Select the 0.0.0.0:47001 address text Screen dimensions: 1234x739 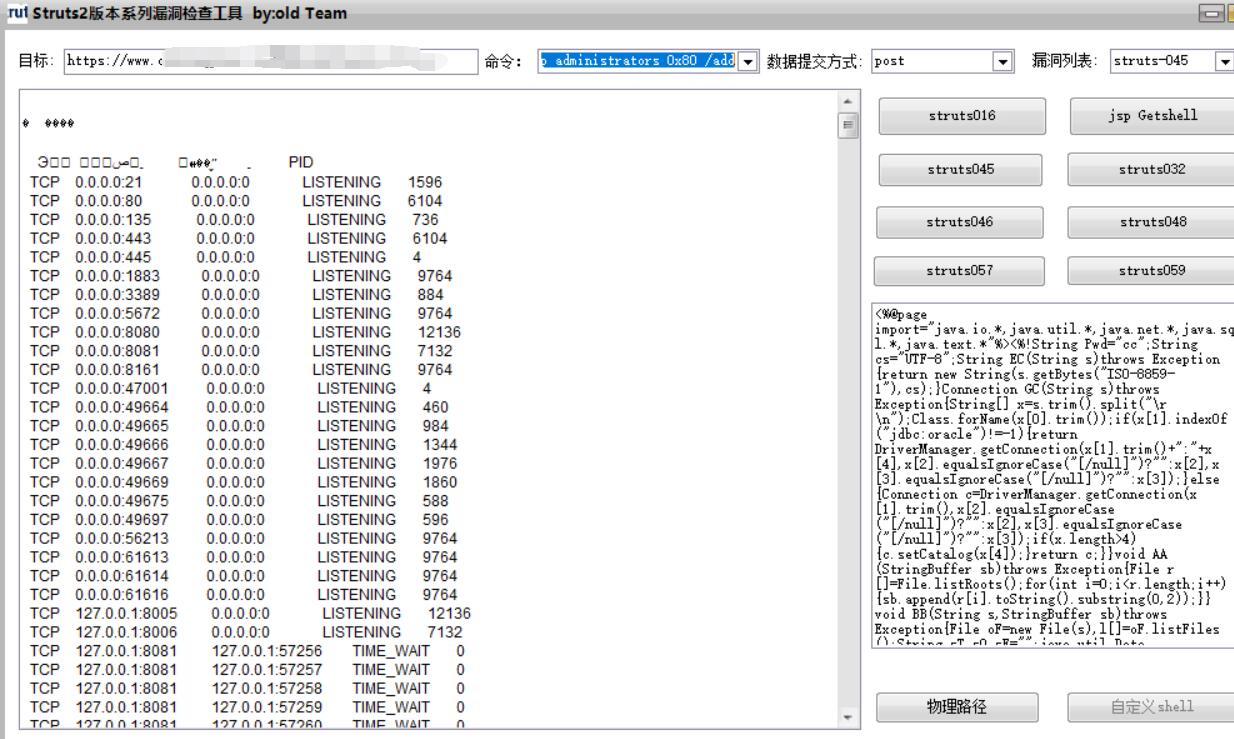(122, 389)
